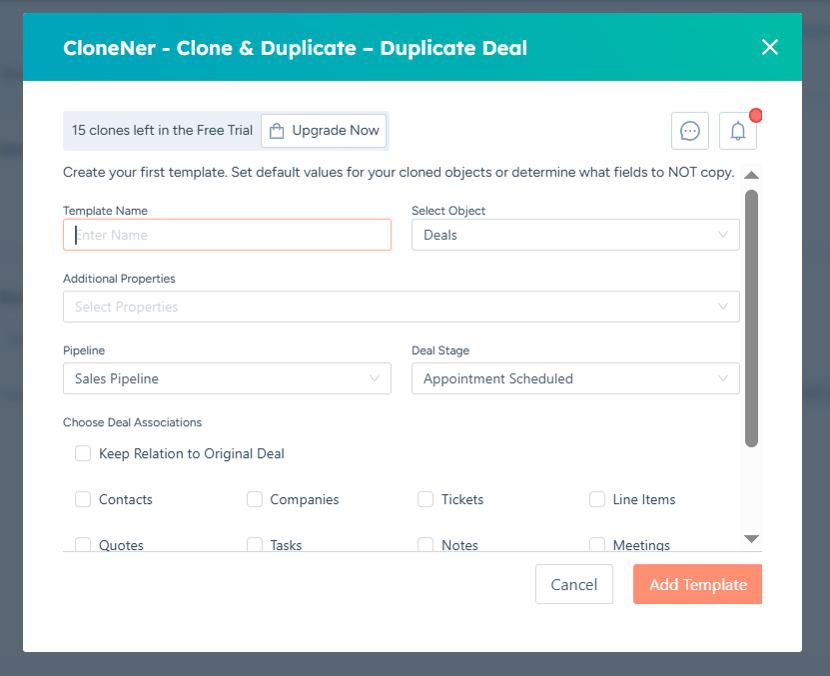
Task: Focus the Template Name input field
Action: click(x=227, y=235)
